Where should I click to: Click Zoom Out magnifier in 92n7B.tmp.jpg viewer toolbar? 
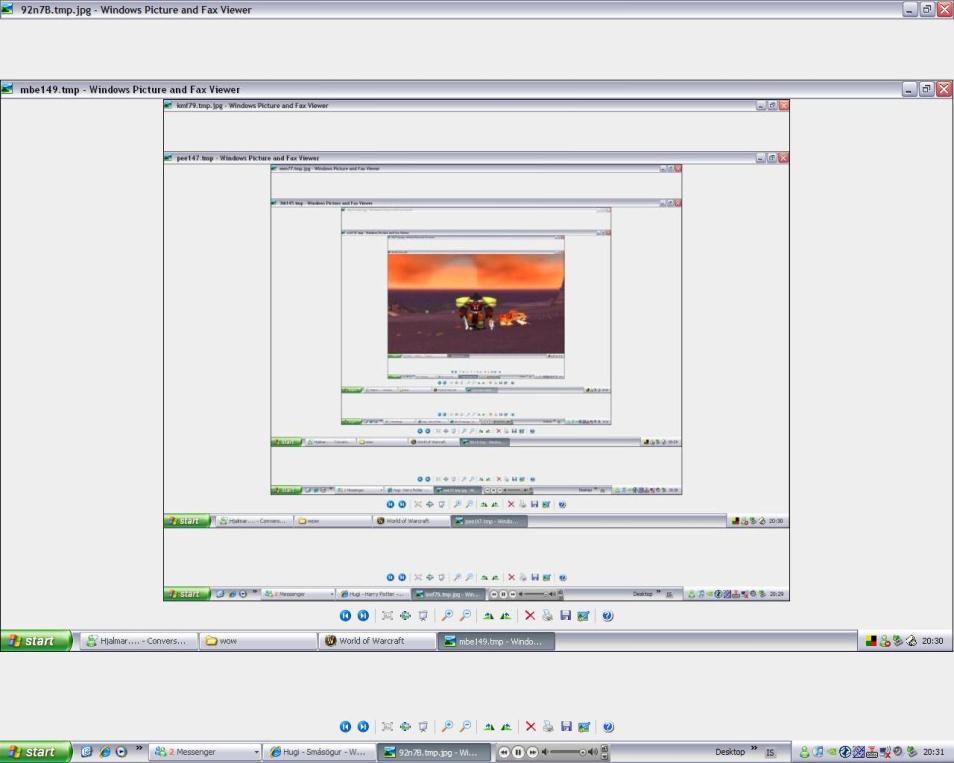click(x=465, y=726)
